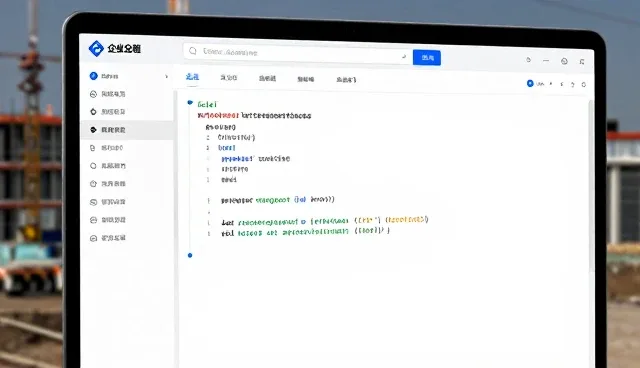The height and width of the screenshot is (368, 640).
Task: Click the circular face icon in top-right header
Action: pyautogui.click(x=564, y=61)
